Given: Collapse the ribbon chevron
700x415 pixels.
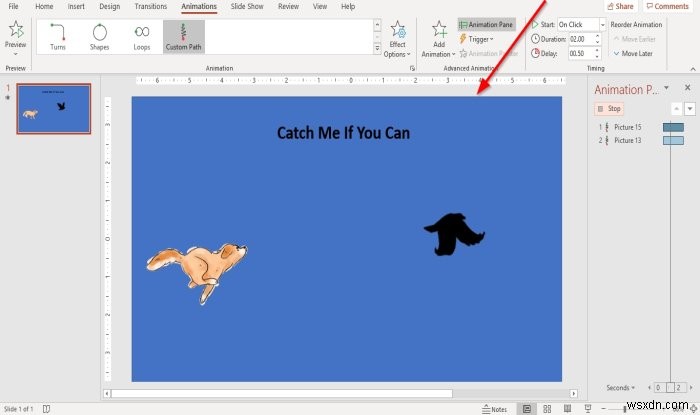Looking at the screenshot, I should click(692, 69).
